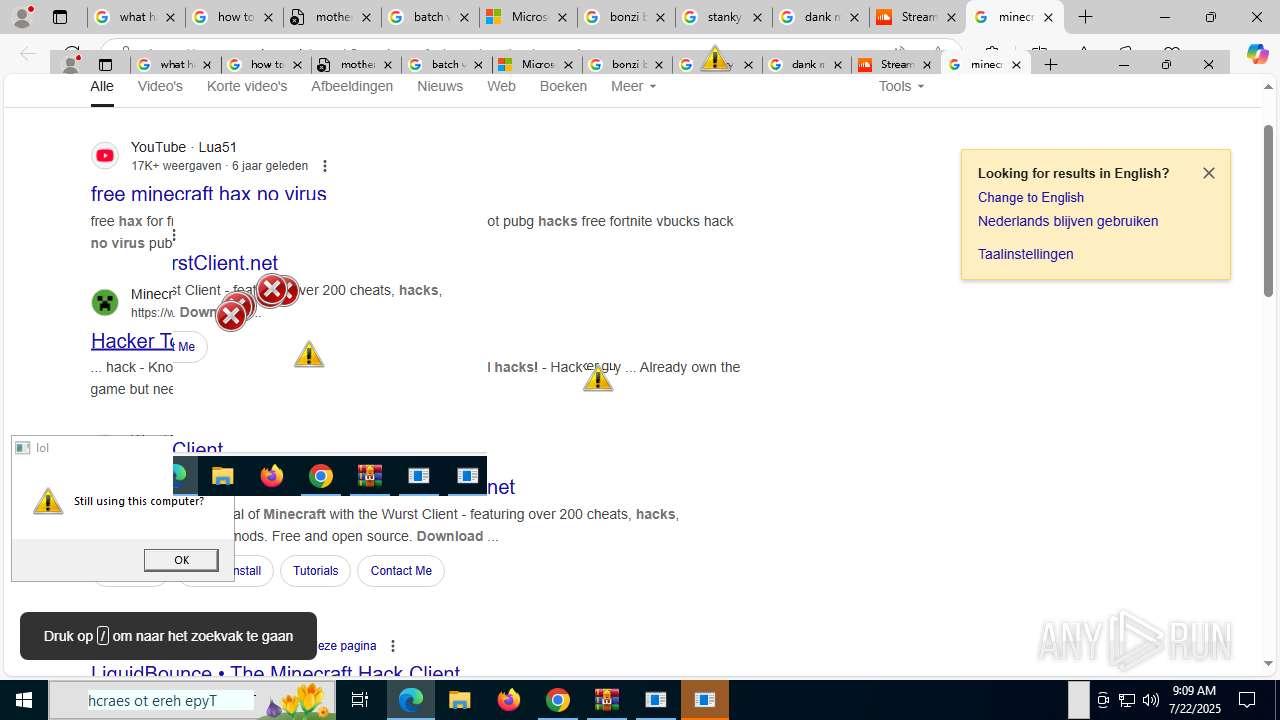
Task: Expand the Tools dropdown
Action: pyautogui.click(x=901, y=86)
